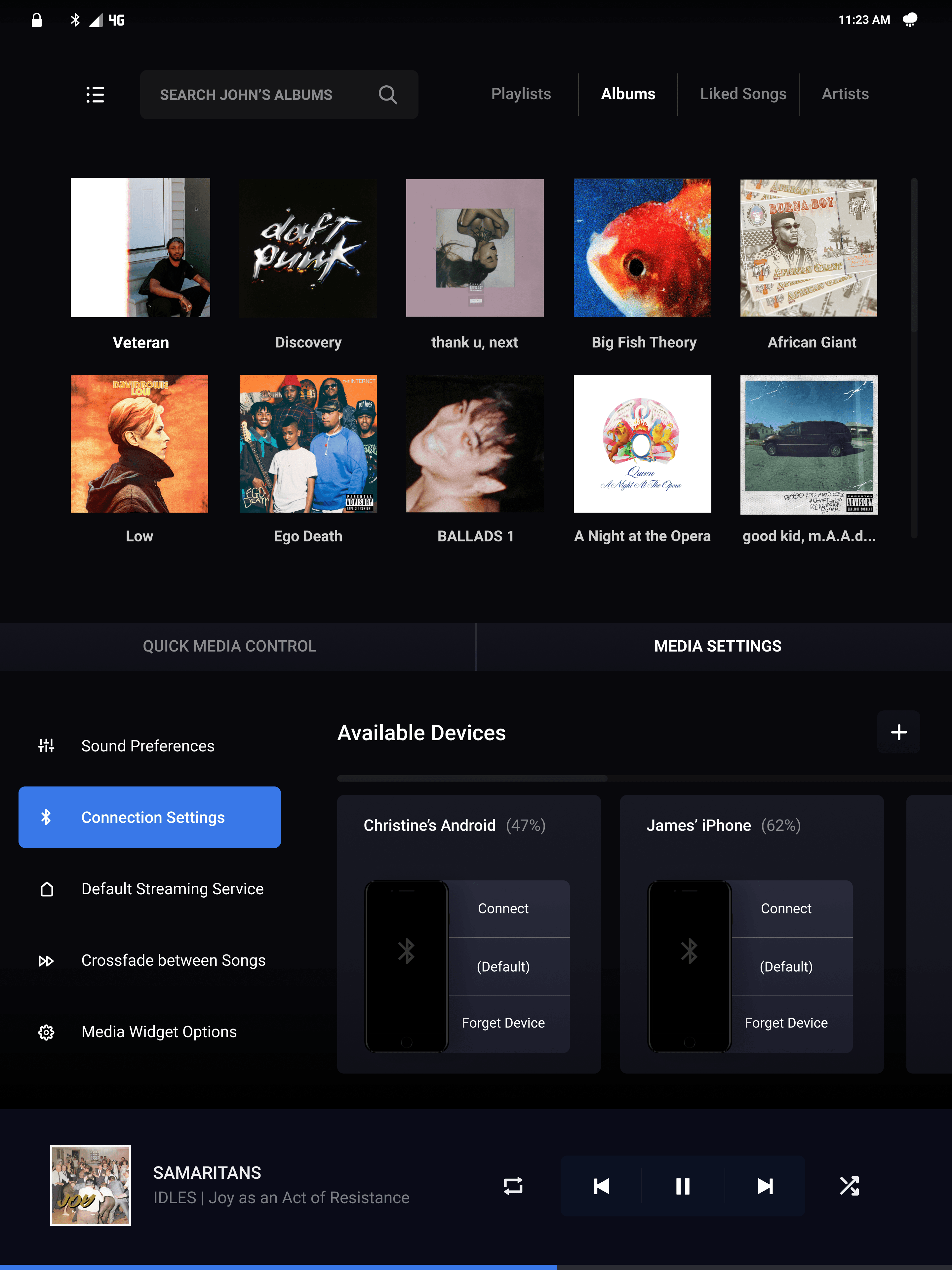
Task: Click the SAMARITANS song title
Action: [x=207, y=1173]
